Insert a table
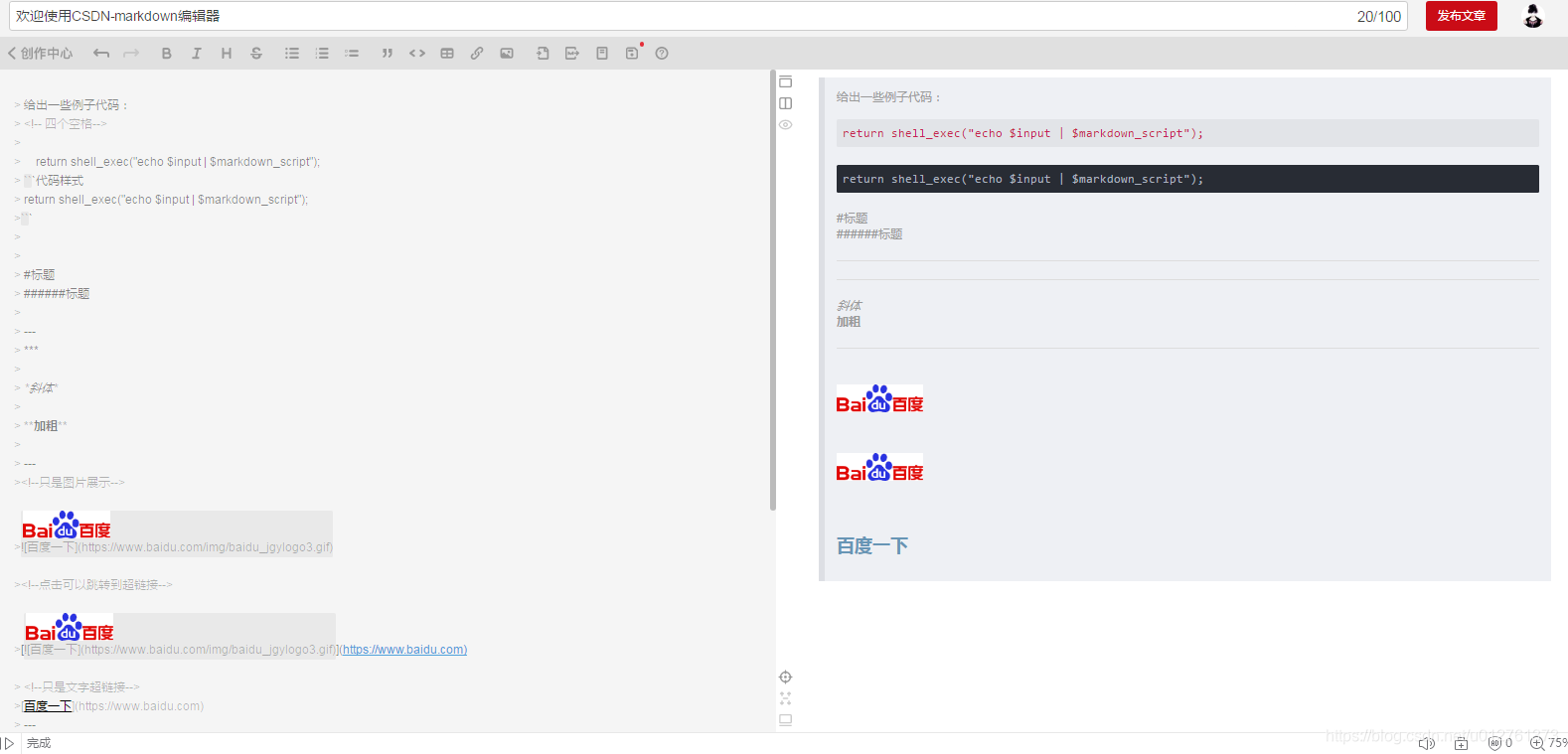The image size is (1568, 754). click(x=447, y=54)
